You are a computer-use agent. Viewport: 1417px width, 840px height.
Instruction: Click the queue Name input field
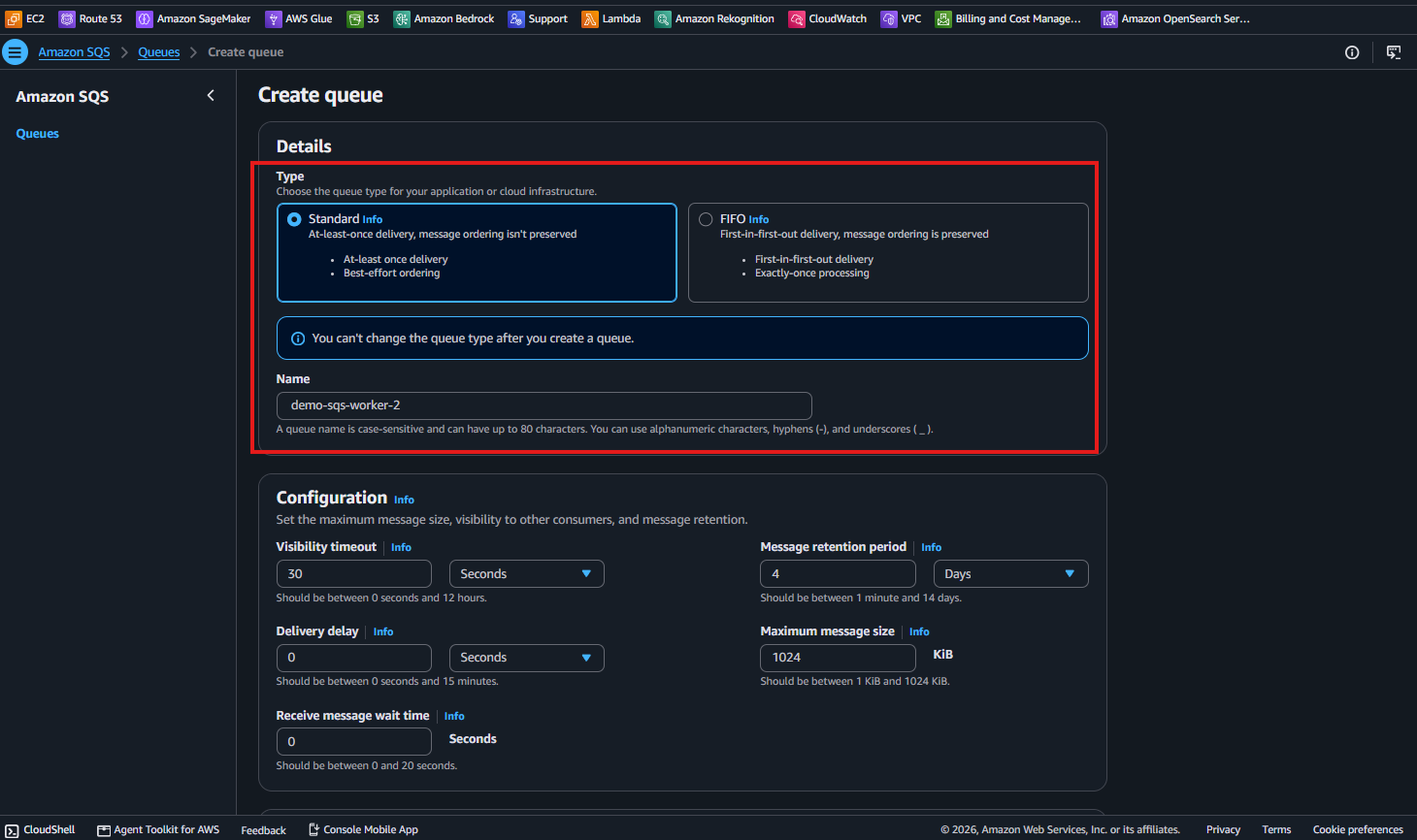(x=544, y=405)
